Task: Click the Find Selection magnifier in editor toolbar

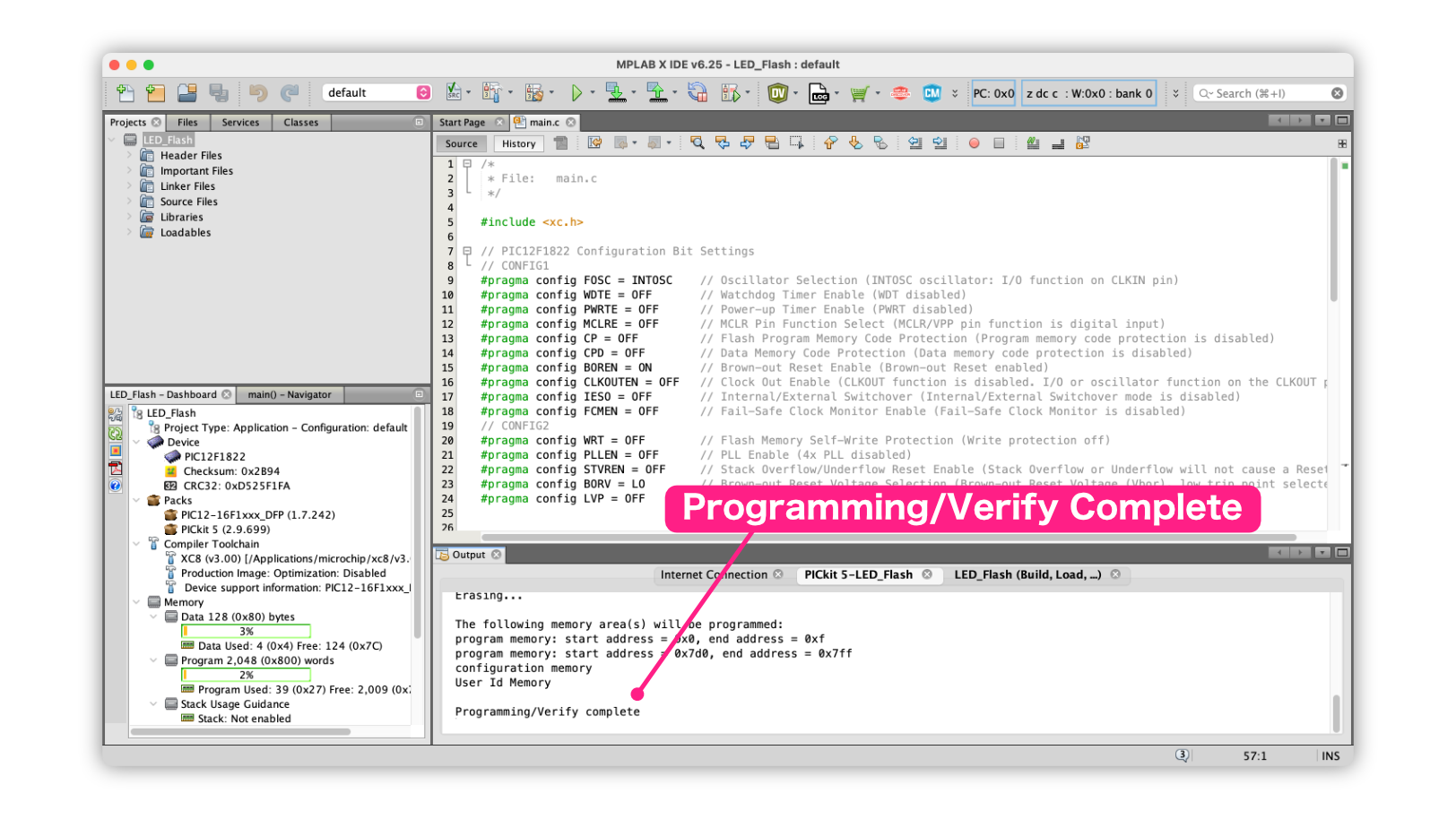Action: (x=697, y=143)
